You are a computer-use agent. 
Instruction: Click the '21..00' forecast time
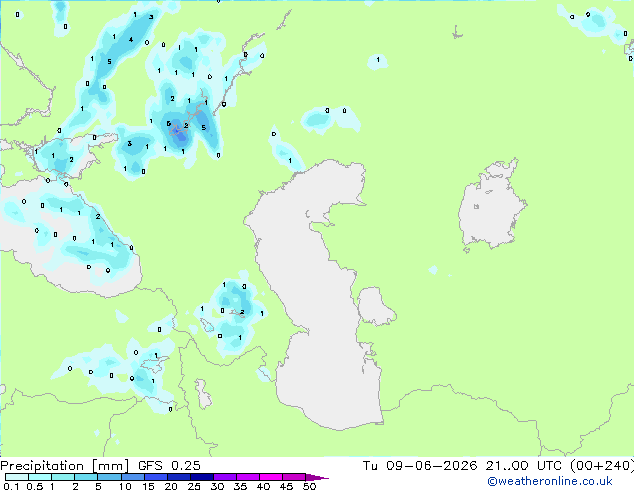pos(507,466)
